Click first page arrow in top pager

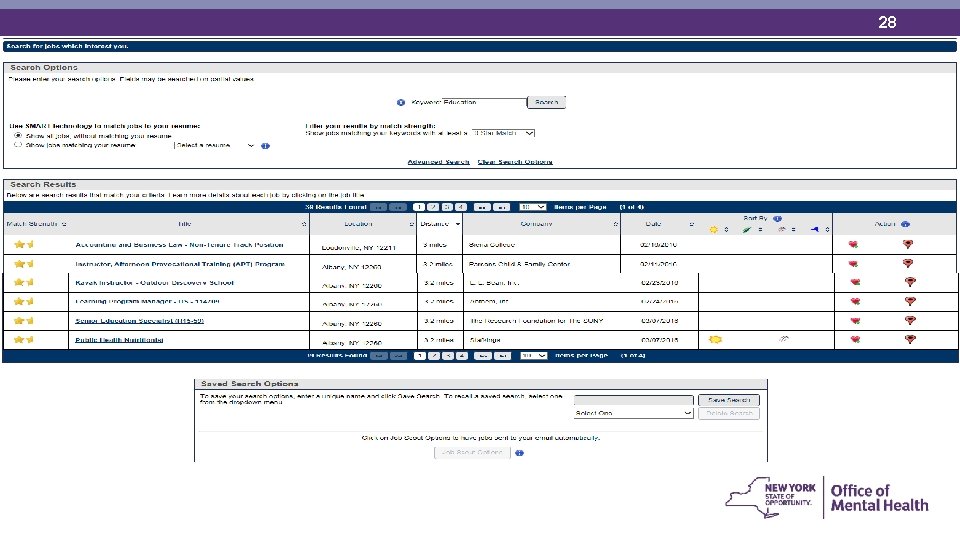(378, 208)
